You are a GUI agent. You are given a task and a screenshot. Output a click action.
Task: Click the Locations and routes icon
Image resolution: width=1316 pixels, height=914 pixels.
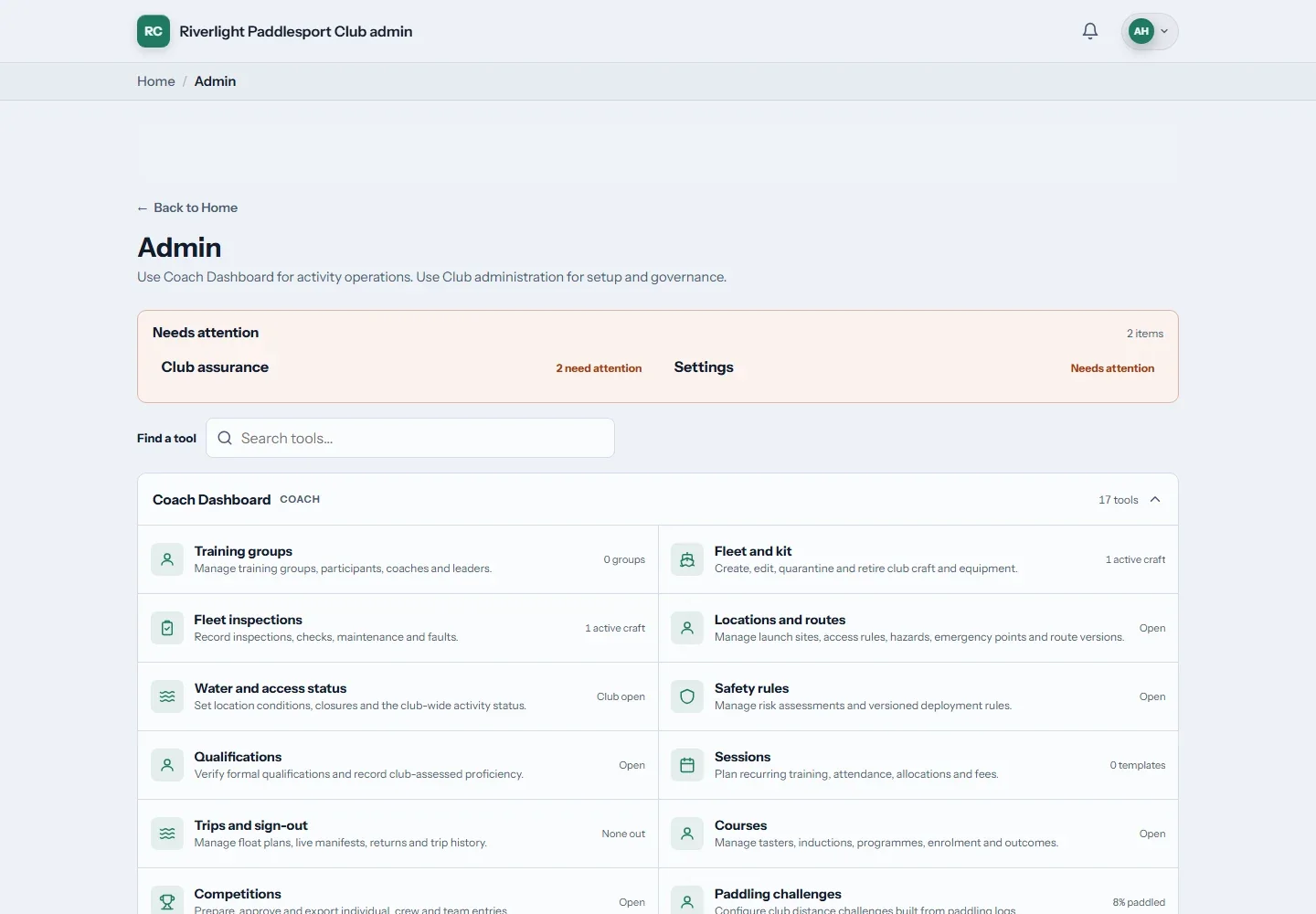687,628
